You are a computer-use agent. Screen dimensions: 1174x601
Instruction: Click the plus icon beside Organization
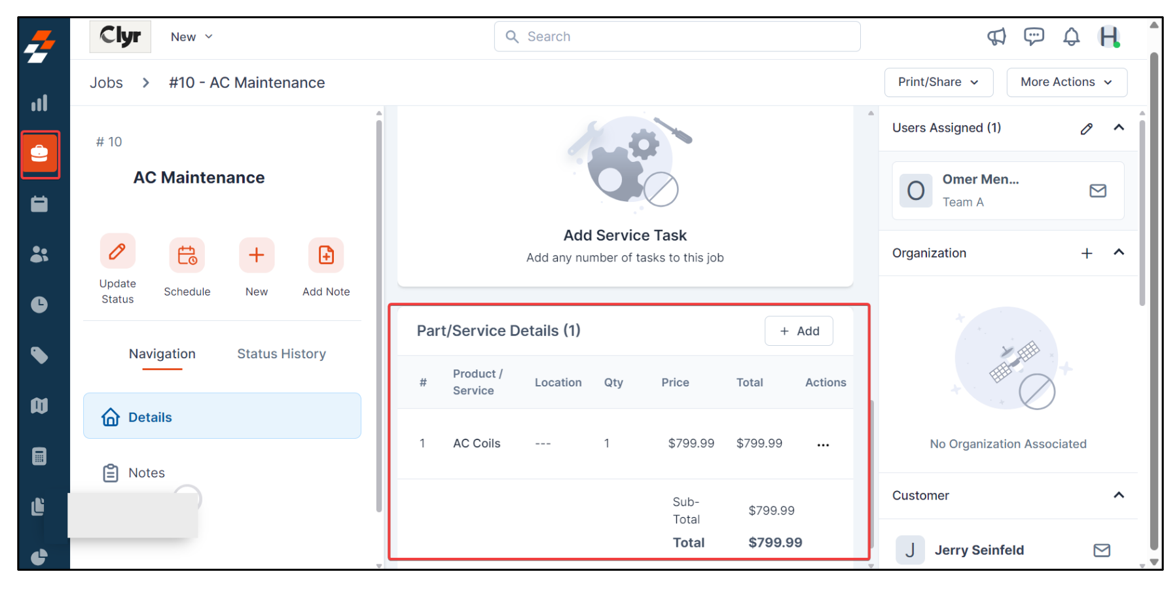click(x=1087, y=253)
